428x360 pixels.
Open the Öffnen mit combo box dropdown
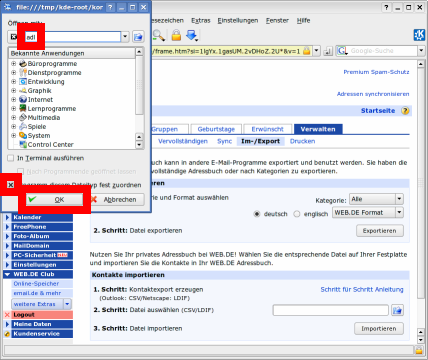[x=125, y=37]
